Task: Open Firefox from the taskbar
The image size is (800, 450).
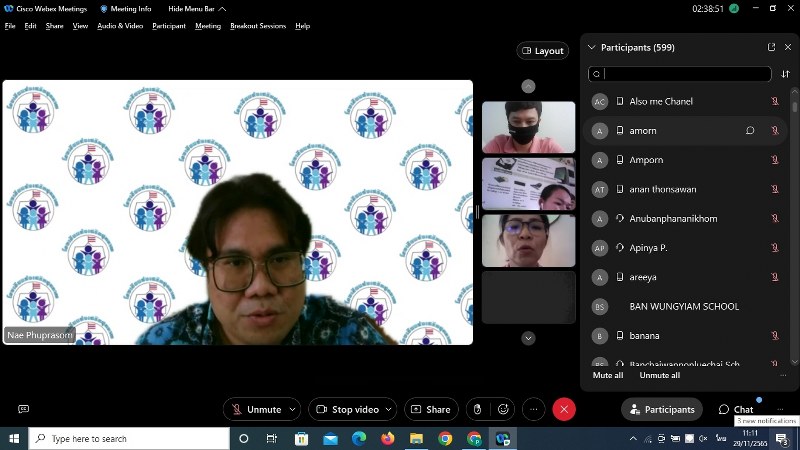Action: (x=388, y=438)
